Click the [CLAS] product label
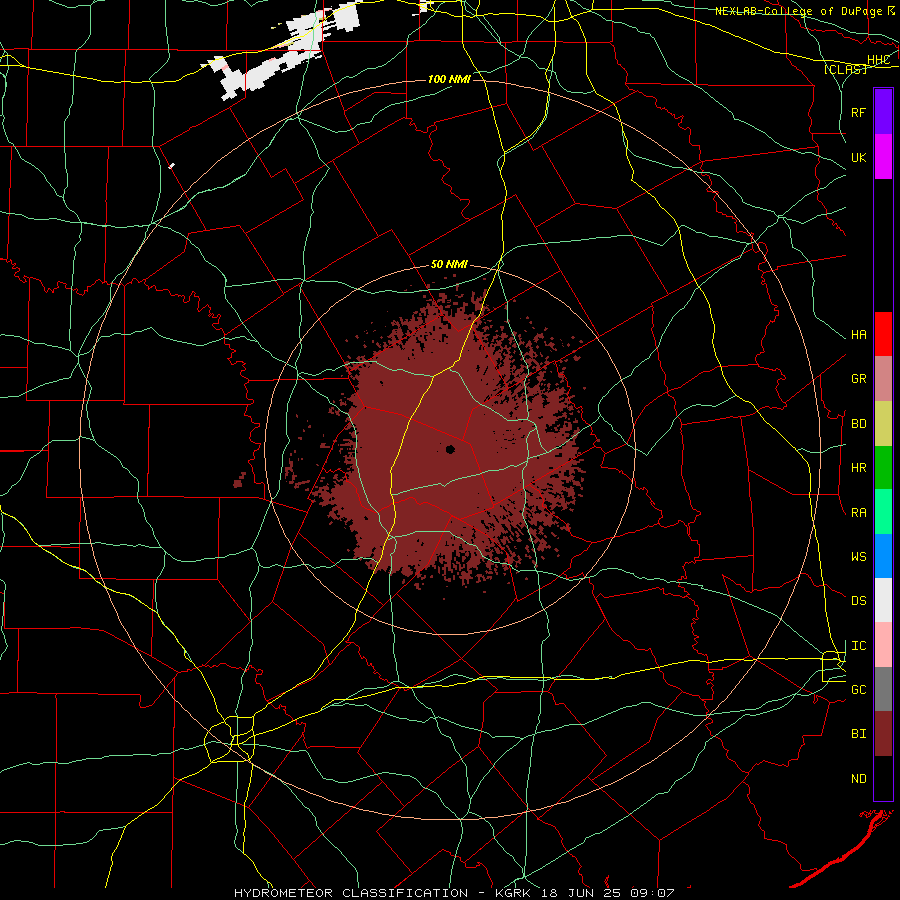This screenshot has width=900, height=900. (845, 69)
